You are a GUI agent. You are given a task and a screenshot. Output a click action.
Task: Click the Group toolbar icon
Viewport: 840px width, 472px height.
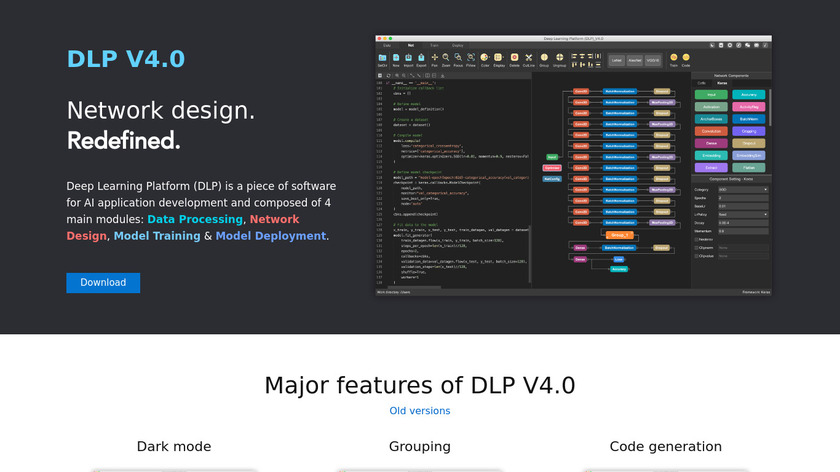tap(544, 57)
